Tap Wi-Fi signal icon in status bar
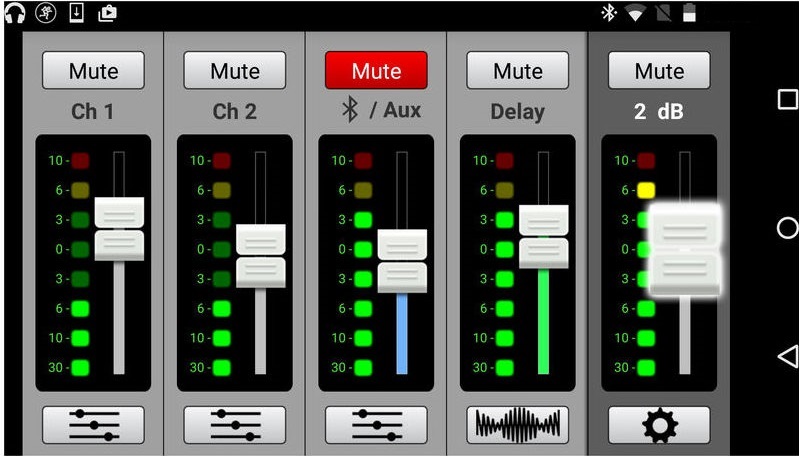Image resolution: width=799 pixels, height=456 pixels. 635,14
